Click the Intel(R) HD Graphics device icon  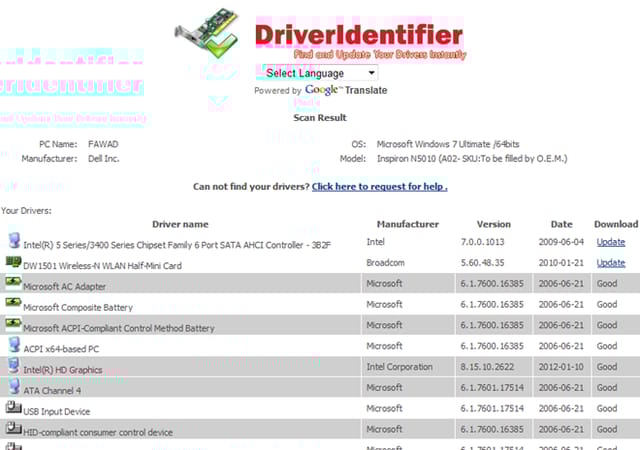pos(14,365)
